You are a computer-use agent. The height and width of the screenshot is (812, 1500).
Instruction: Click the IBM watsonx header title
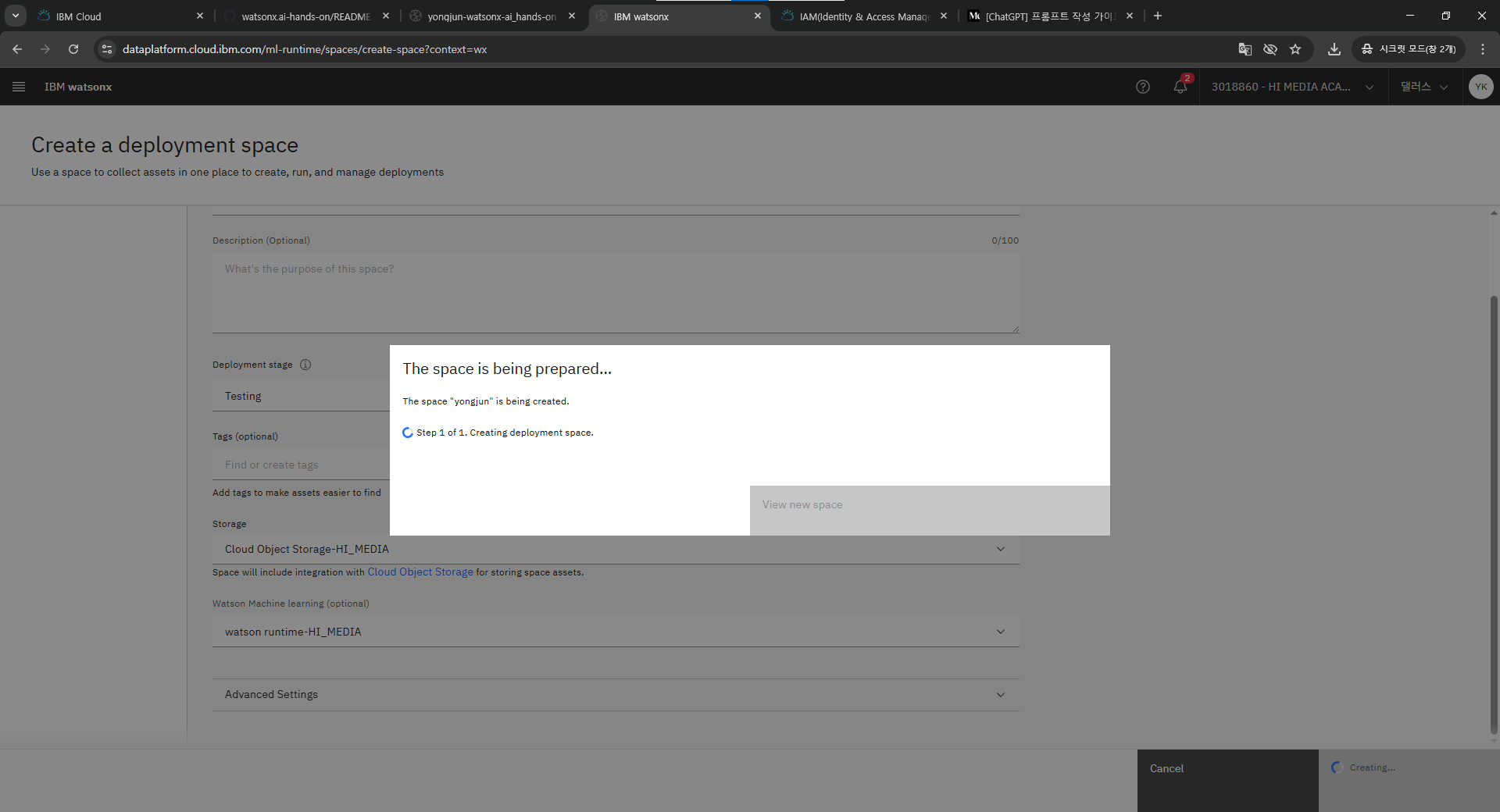78,87
